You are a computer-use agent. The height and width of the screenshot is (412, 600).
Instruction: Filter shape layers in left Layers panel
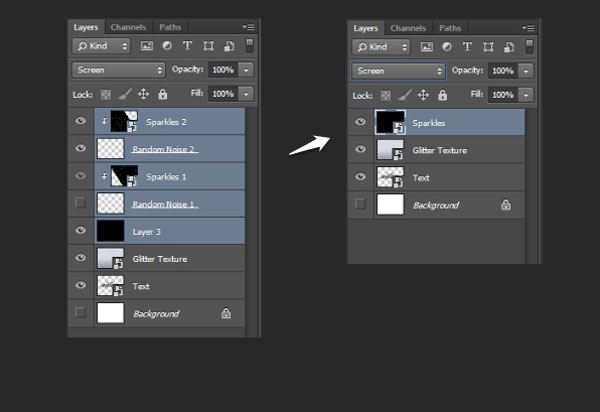tap(208, 46)
